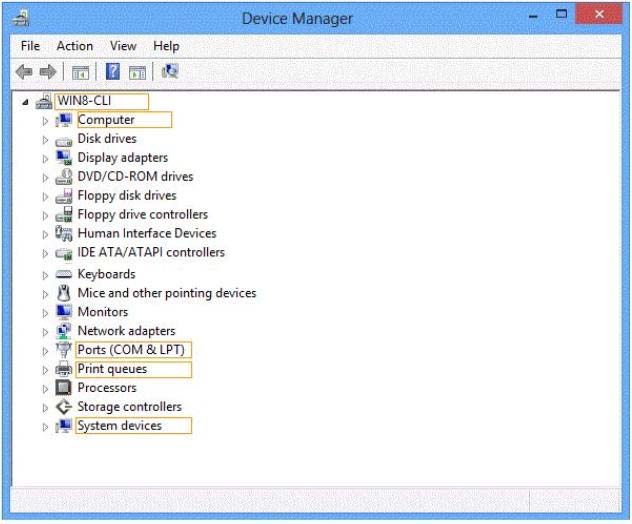Click the IDE ATA/ATAPI controllers icon

click(64, 254)
